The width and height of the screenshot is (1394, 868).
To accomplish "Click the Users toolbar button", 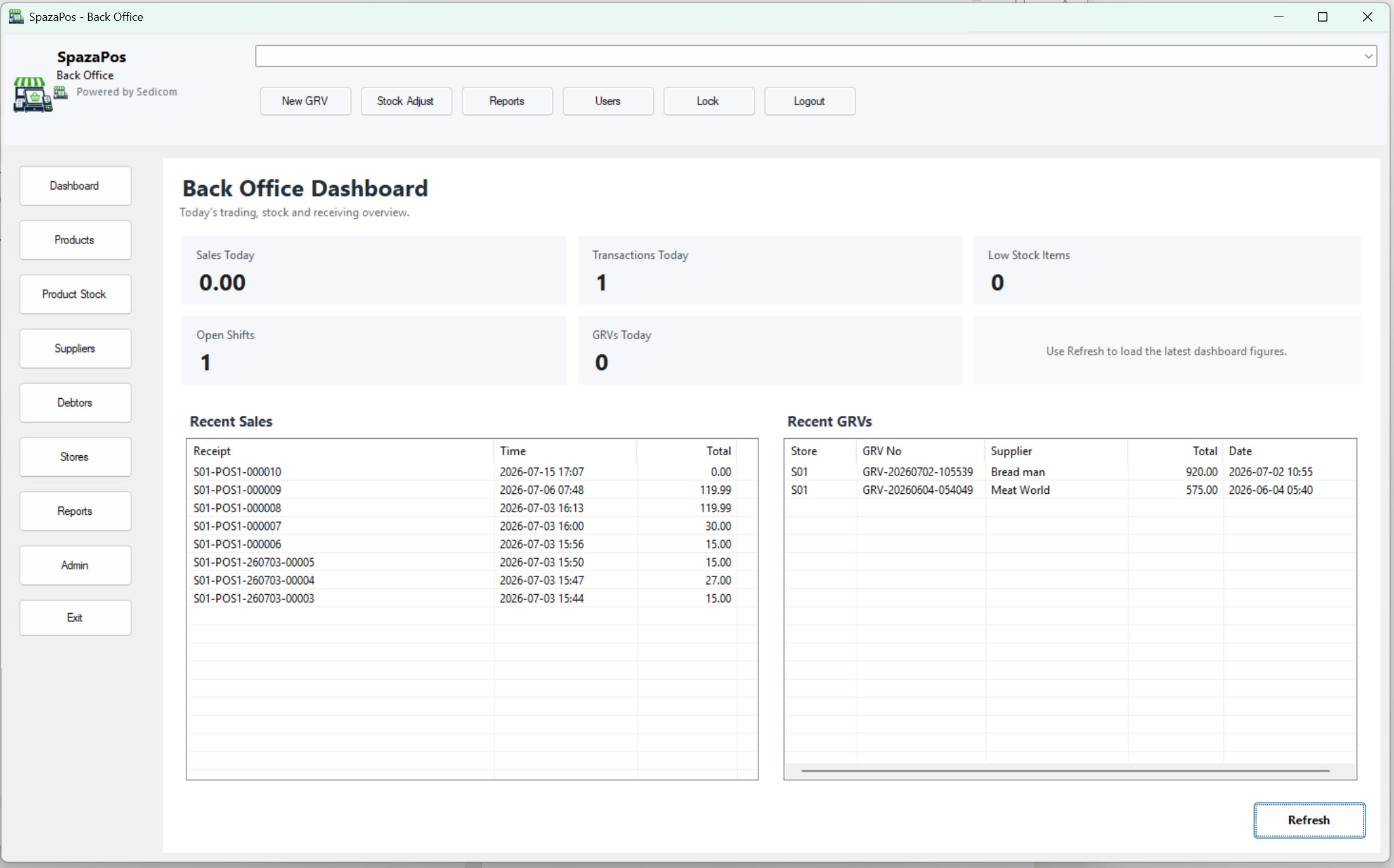I will tap(608, 101).
